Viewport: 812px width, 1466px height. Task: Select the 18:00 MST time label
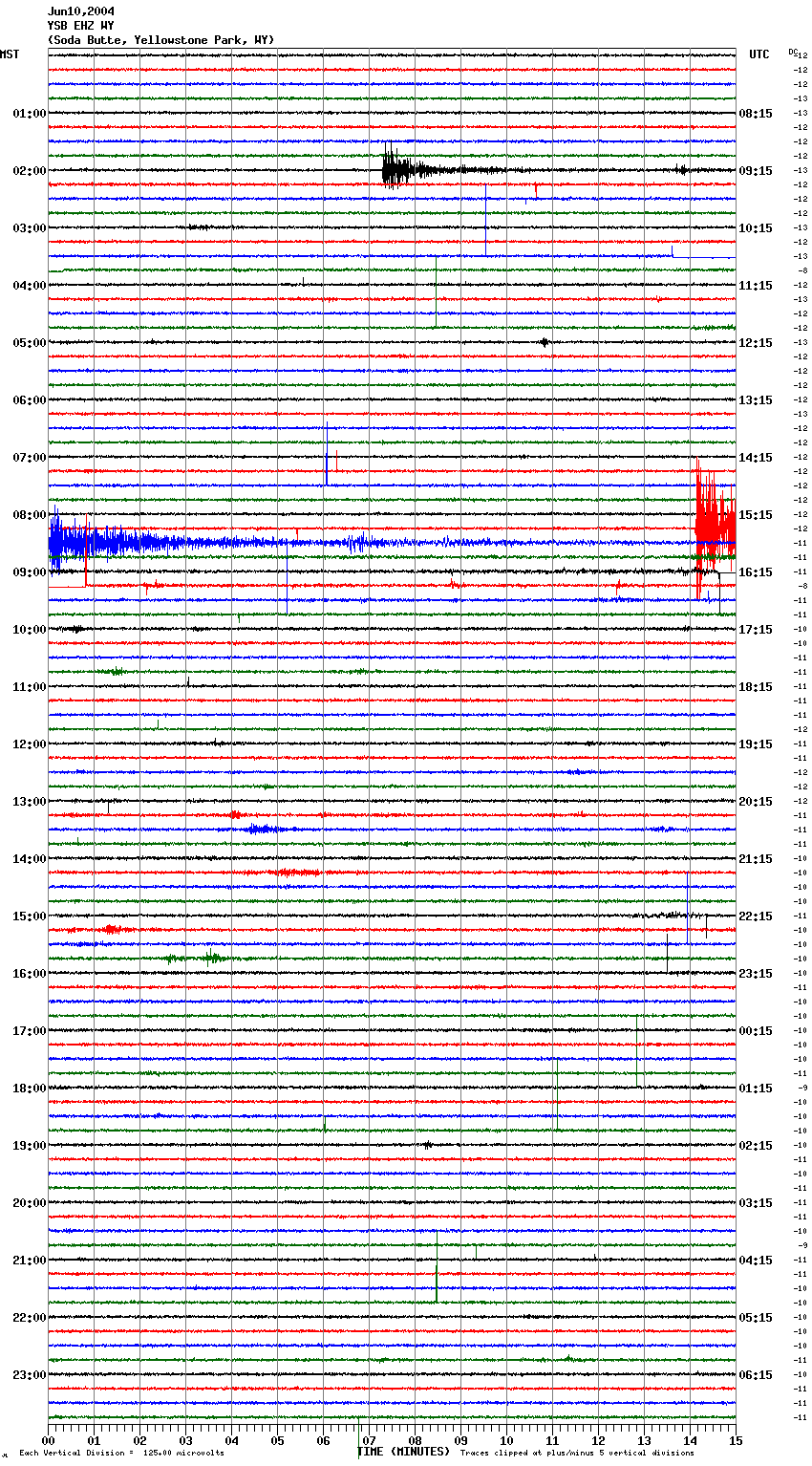tap(30, 1089)
